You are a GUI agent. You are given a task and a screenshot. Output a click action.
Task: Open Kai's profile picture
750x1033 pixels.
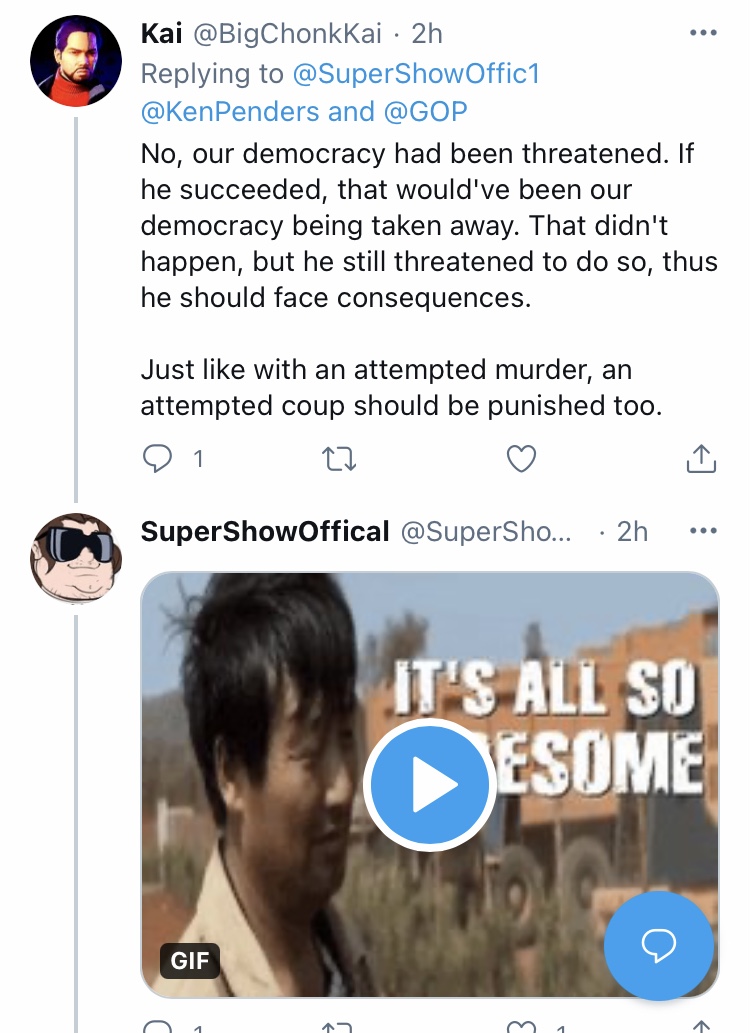coord(76,61)
